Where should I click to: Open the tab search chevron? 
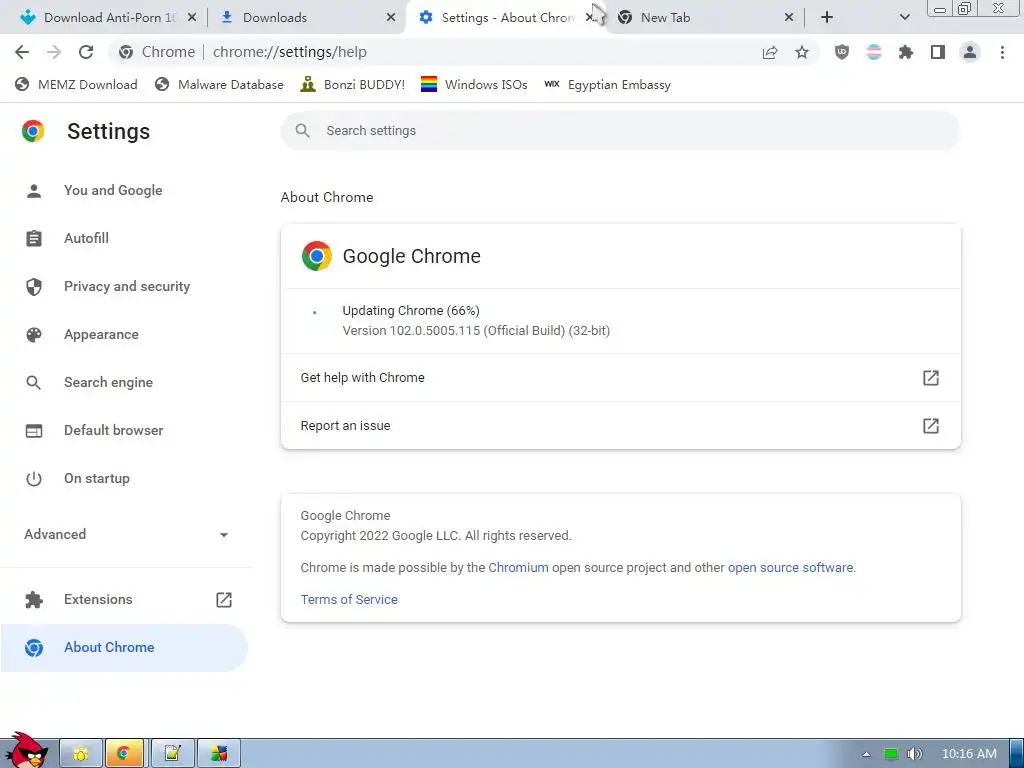tap(904, 17)
